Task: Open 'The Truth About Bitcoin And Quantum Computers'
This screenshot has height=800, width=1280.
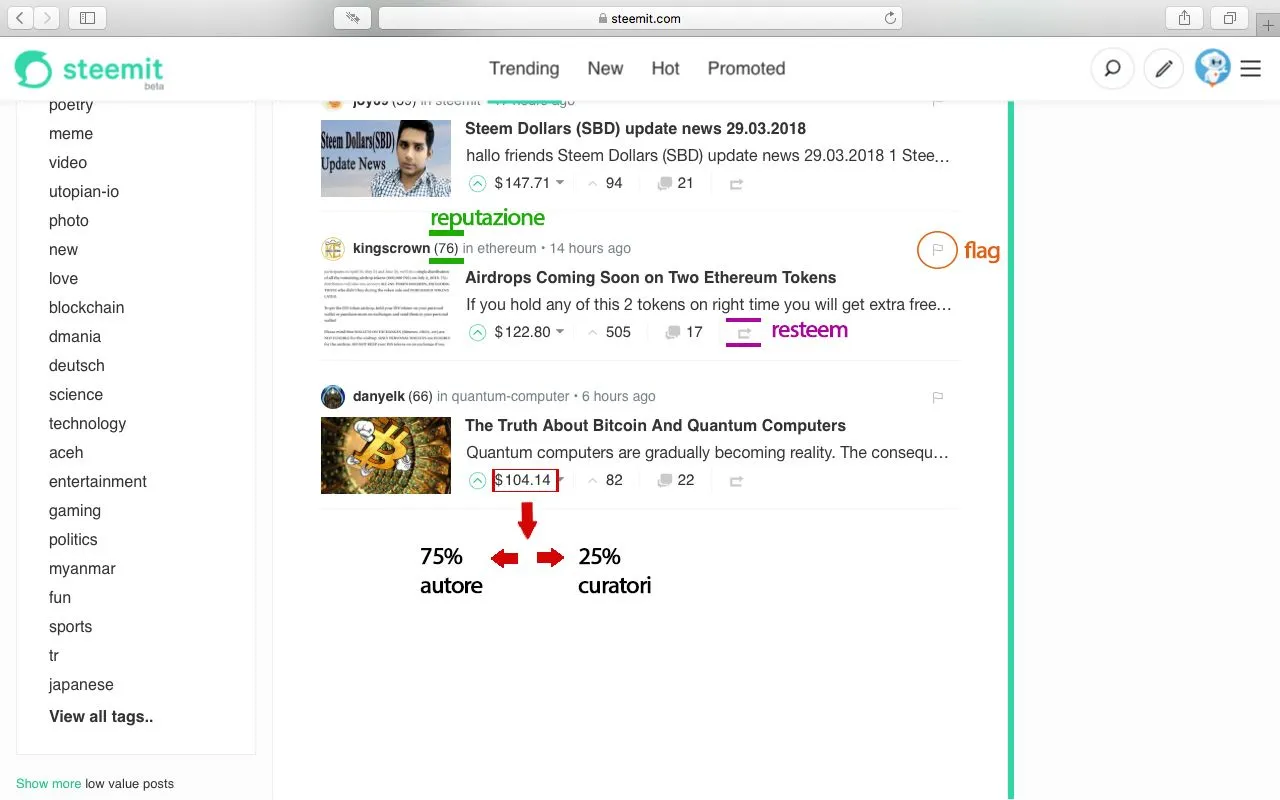Action: pyautogui.click(x=655, y=425)
